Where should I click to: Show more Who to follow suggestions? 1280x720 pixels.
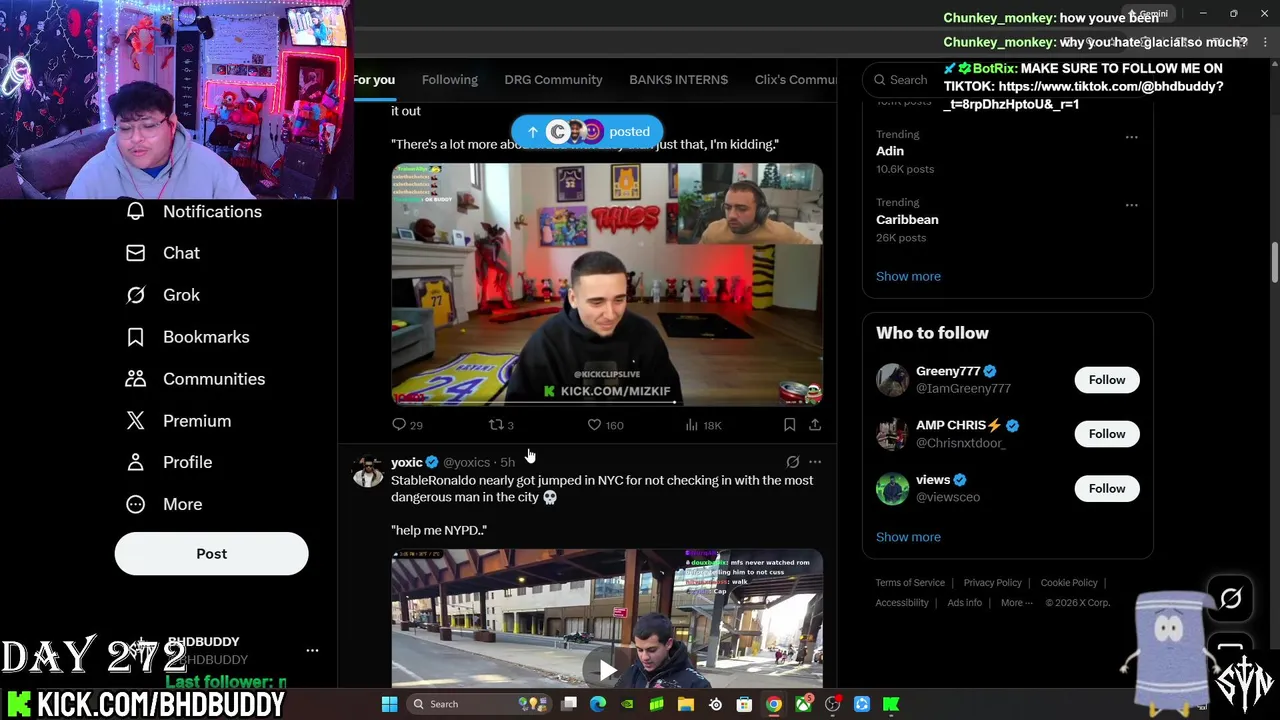click(x=908, y=537)
